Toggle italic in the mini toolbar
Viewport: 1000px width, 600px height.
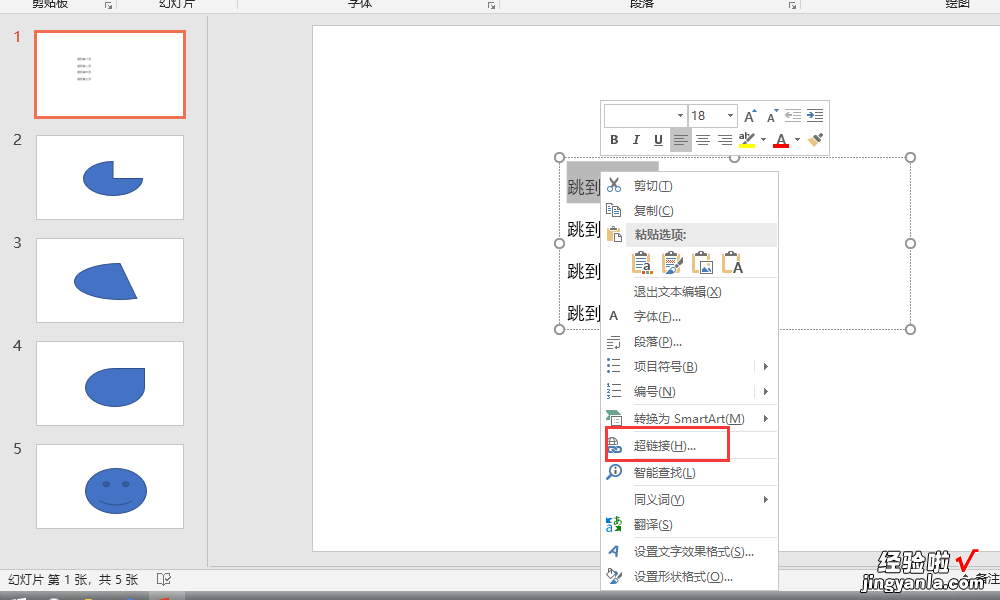tap(636, 140)
